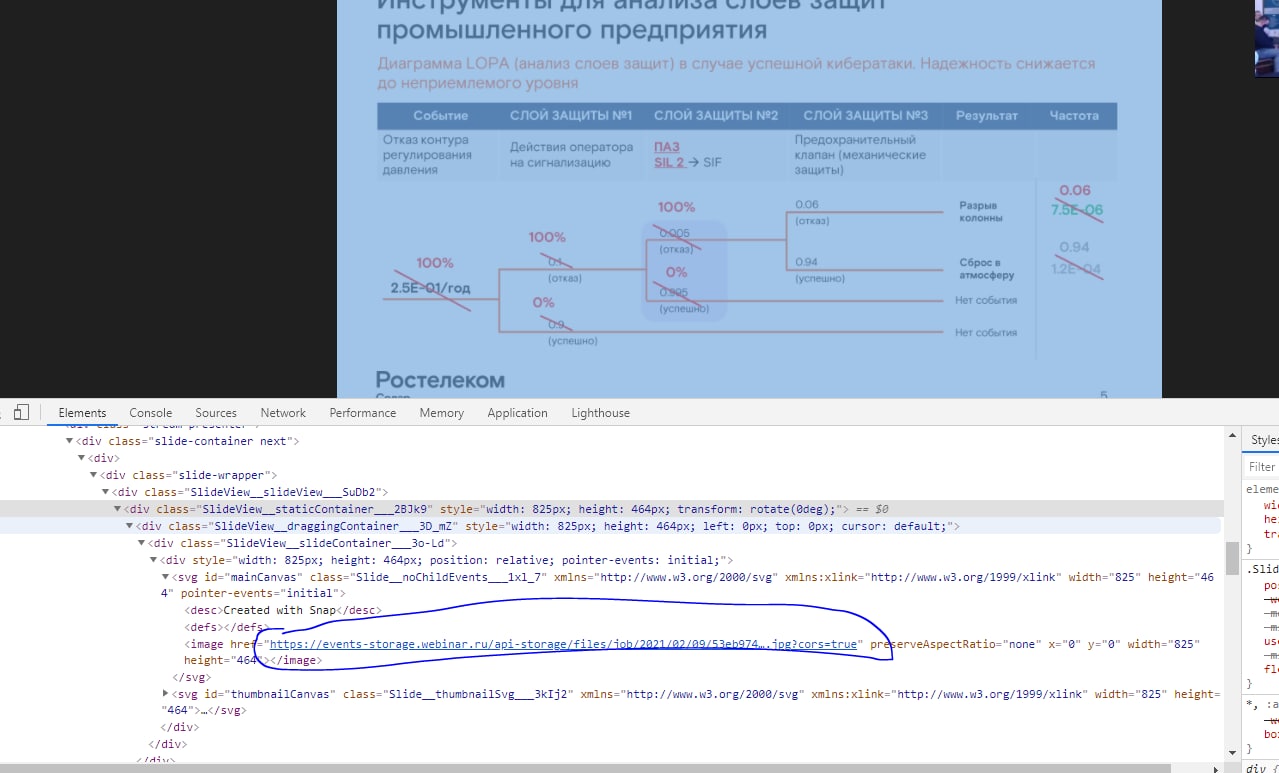Select the empty defs element row

[x=227, y=627]
